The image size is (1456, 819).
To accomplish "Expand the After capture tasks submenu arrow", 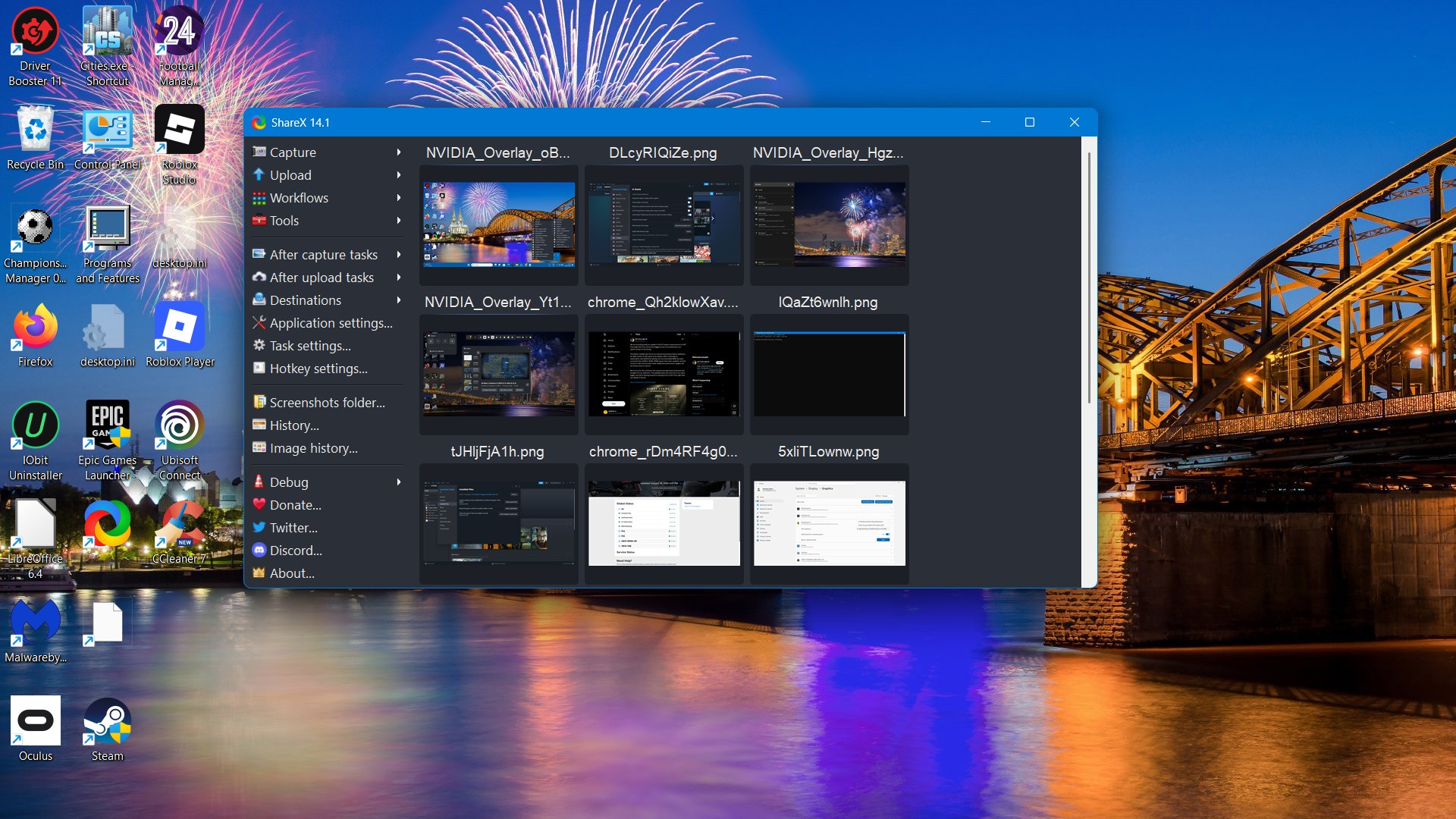I will [x=399, y=255].
